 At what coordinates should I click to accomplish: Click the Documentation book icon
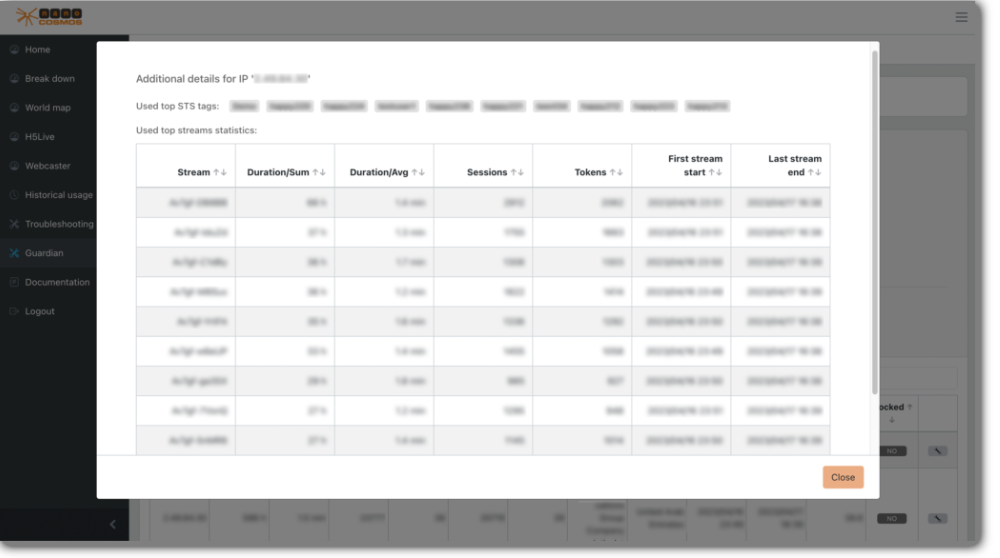coord(14,282)
